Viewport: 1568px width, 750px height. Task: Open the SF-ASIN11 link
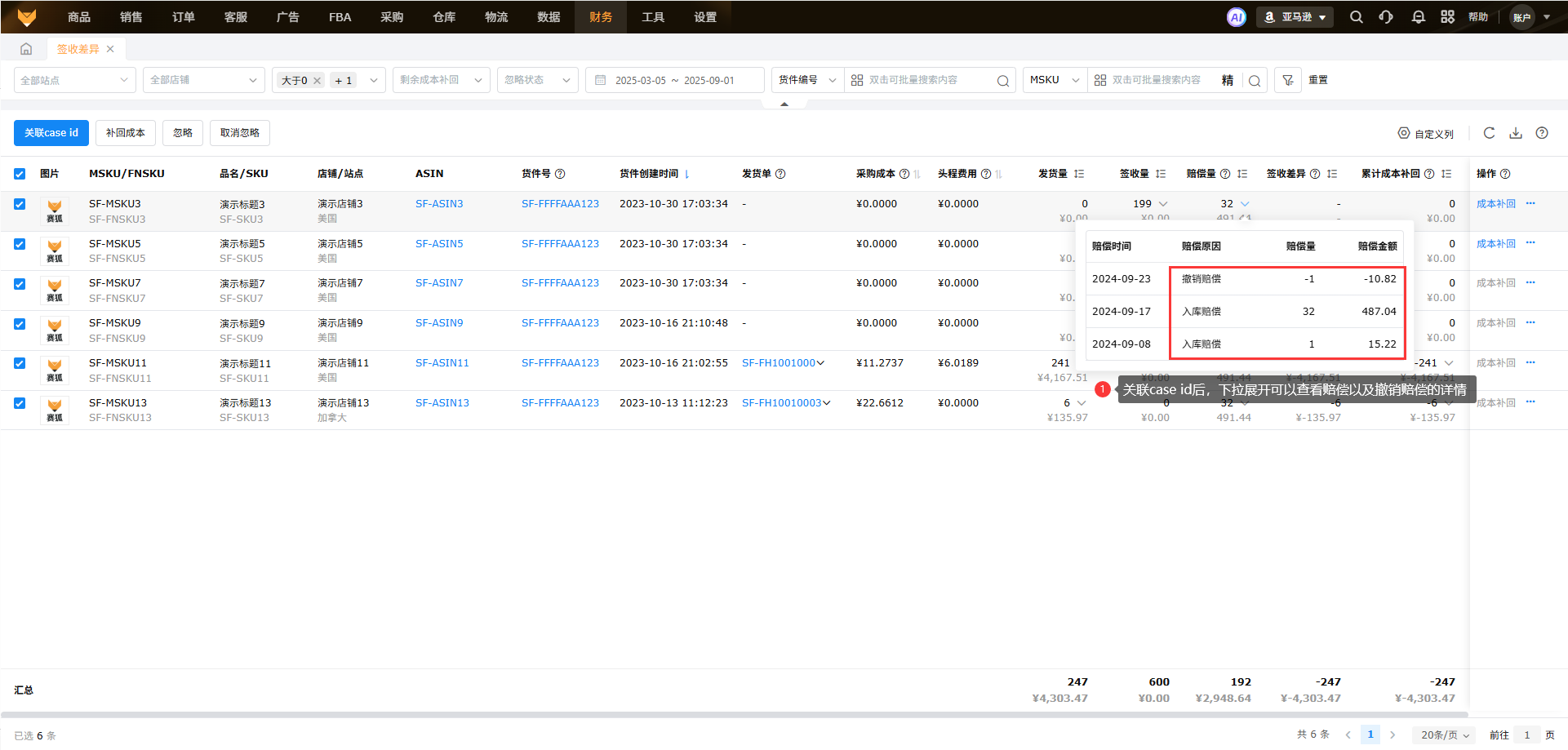tap(442, 363)
